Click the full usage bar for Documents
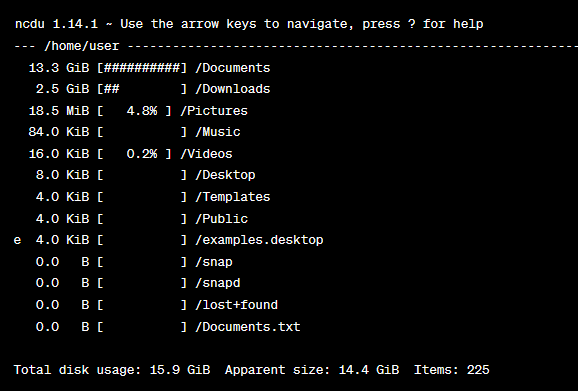This screenshot has width=578, height=391. [x=142, y=68]
